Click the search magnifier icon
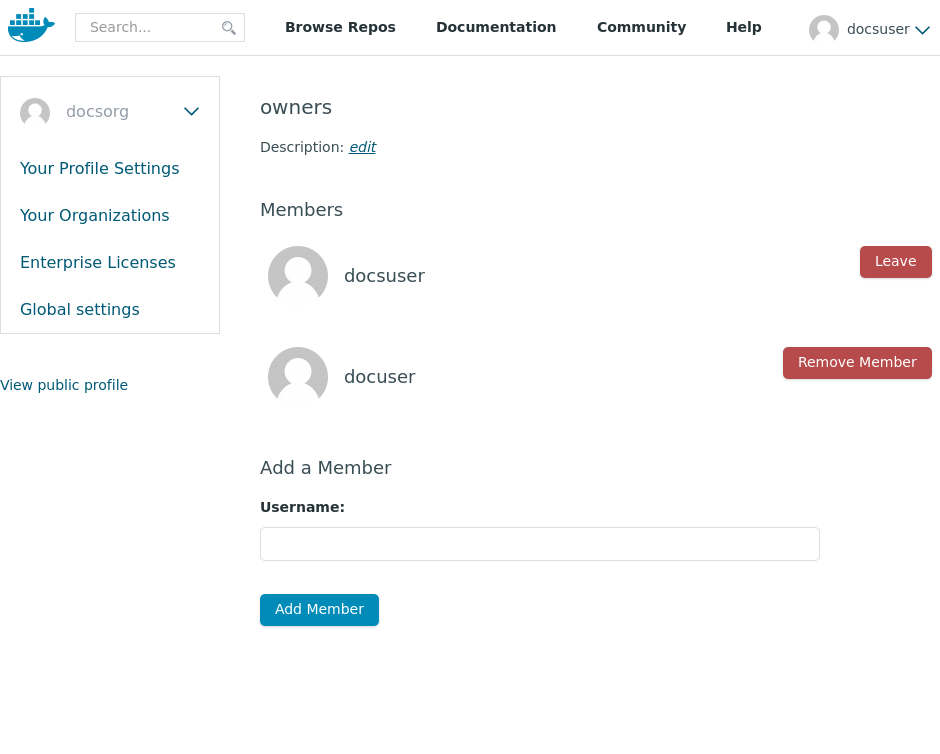This screenshot has width=940, height=754. tap(229, 28)
